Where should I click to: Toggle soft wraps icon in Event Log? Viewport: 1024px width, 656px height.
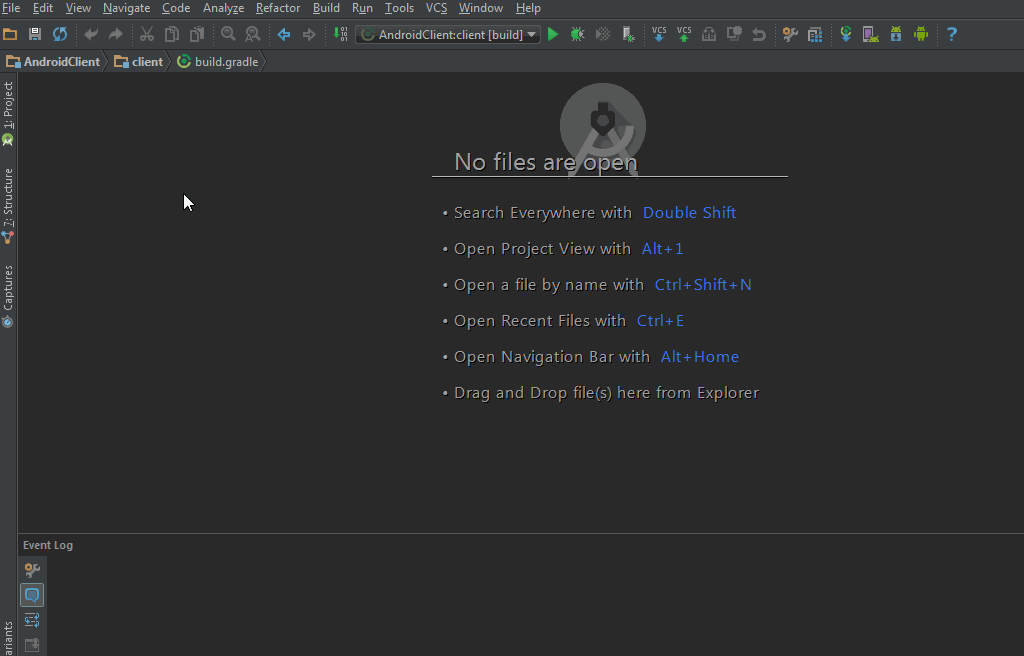point(32,620)
